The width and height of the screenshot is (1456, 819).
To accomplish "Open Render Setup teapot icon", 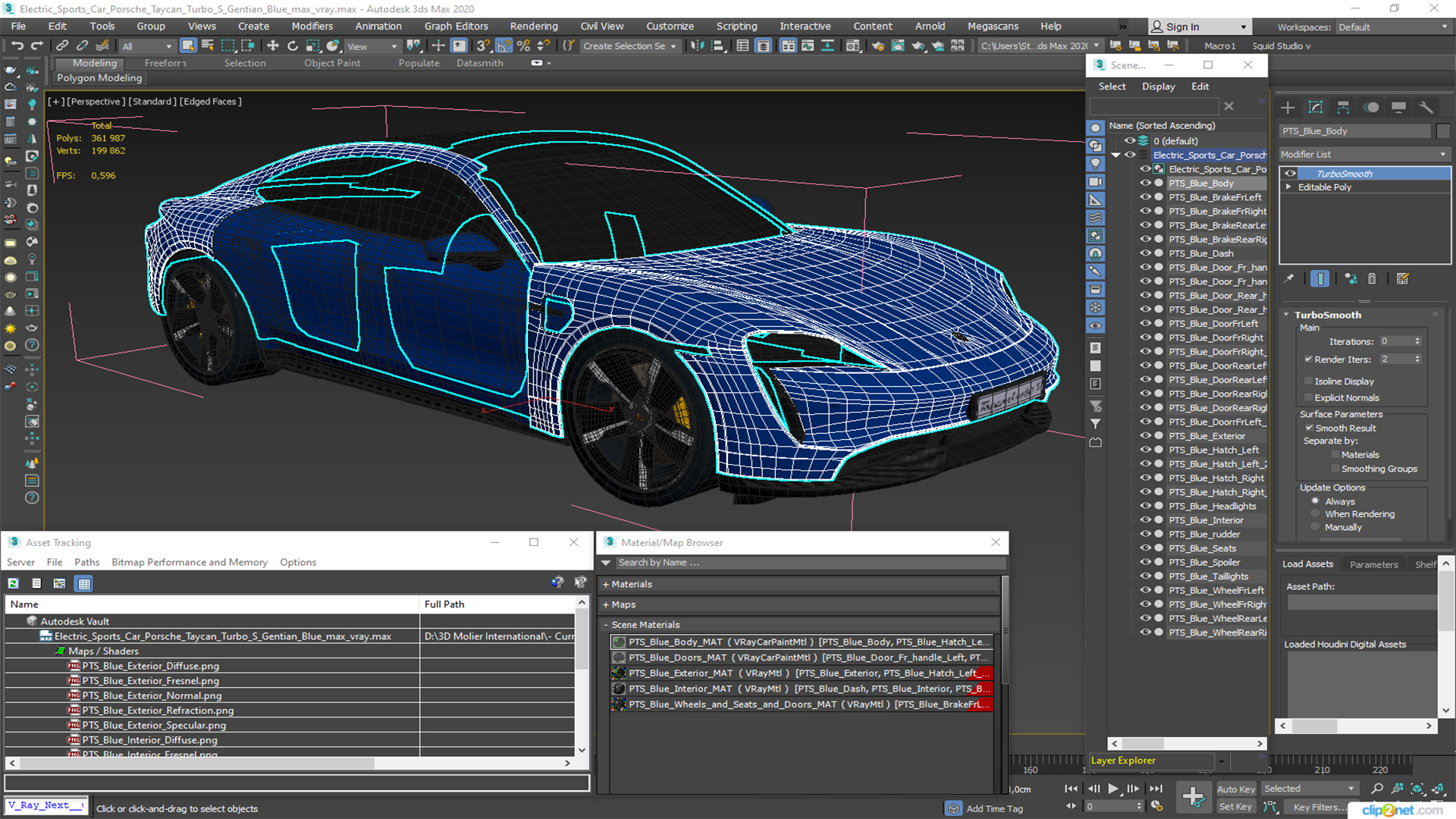I will (877, 46).
